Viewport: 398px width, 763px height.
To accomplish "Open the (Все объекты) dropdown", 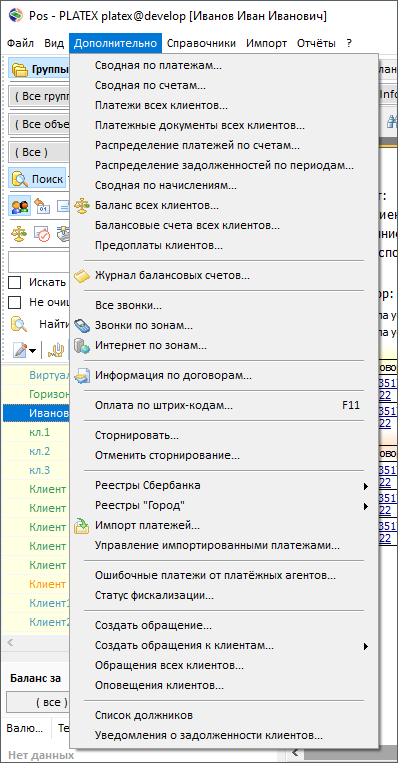I will pos(39,124).
